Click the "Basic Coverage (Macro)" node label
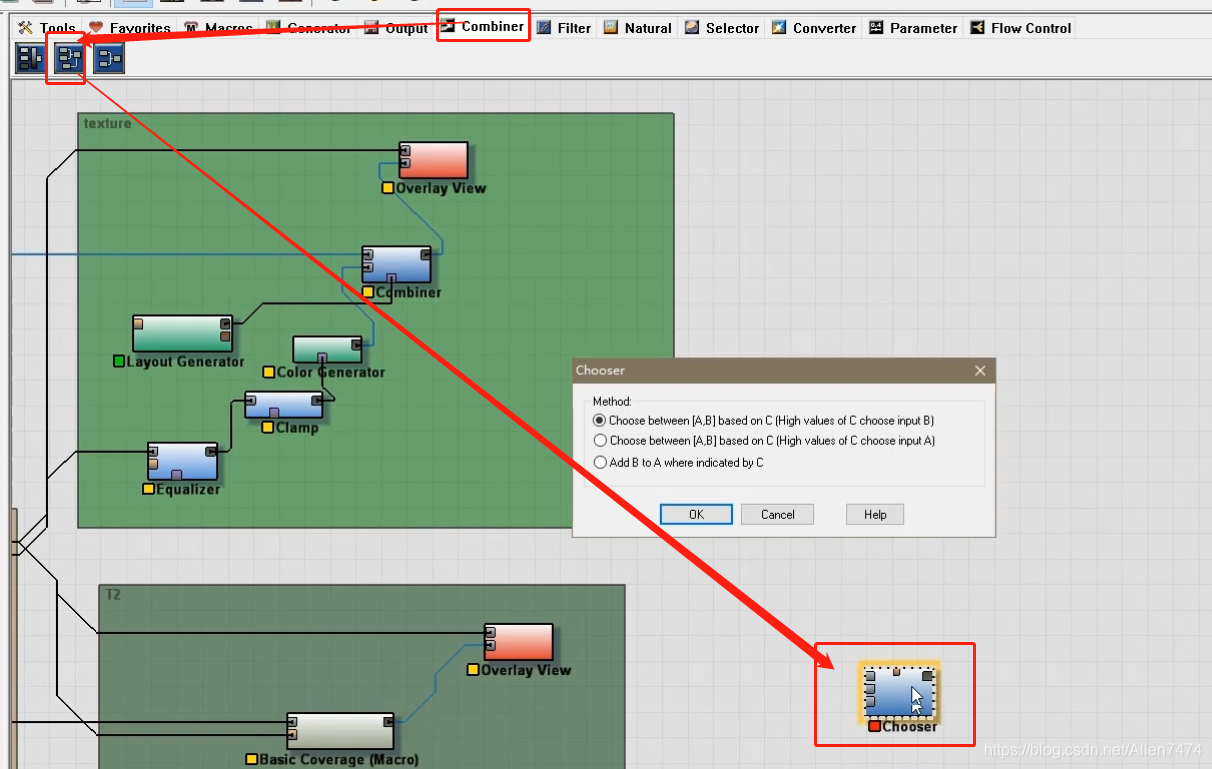The width and height of the screenshot is (1212, 769). tap(339, 759)
